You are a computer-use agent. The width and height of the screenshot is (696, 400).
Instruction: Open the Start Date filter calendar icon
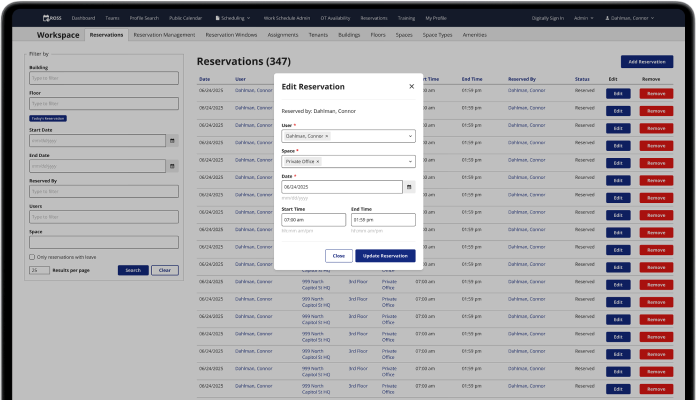pyautogui.click(x=171, y=140)
